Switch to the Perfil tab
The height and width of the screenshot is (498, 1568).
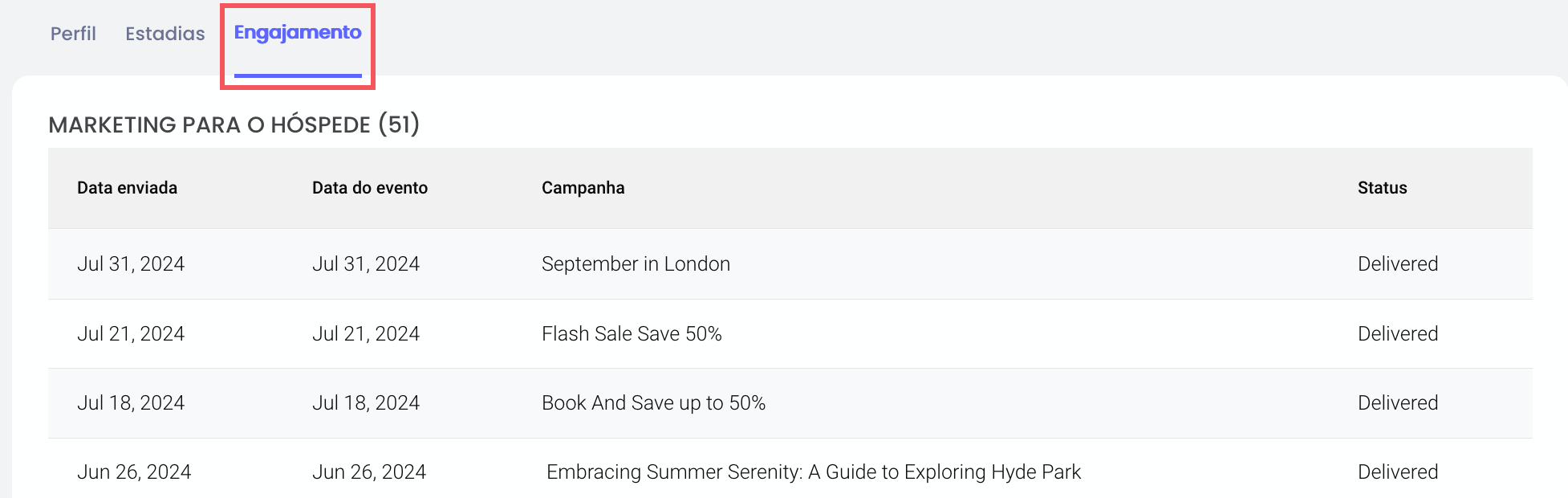coord(73,34)
